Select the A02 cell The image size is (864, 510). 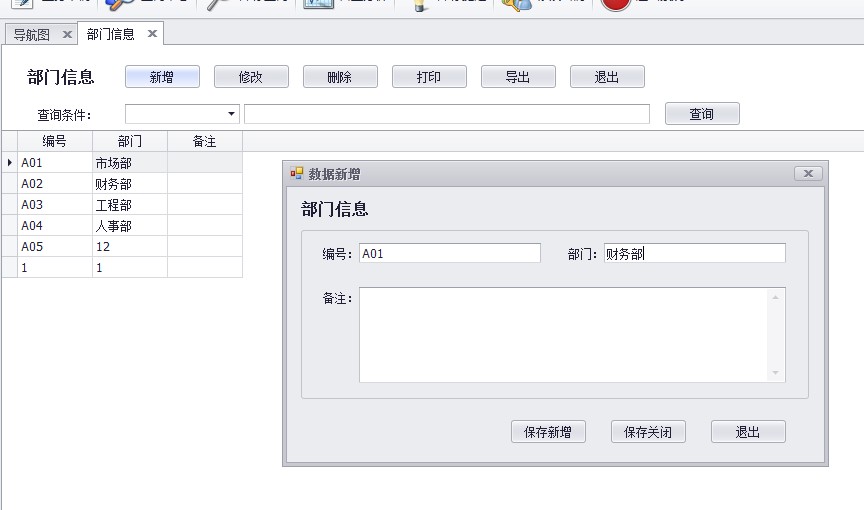pyautogui.click(x=55, y=183)
